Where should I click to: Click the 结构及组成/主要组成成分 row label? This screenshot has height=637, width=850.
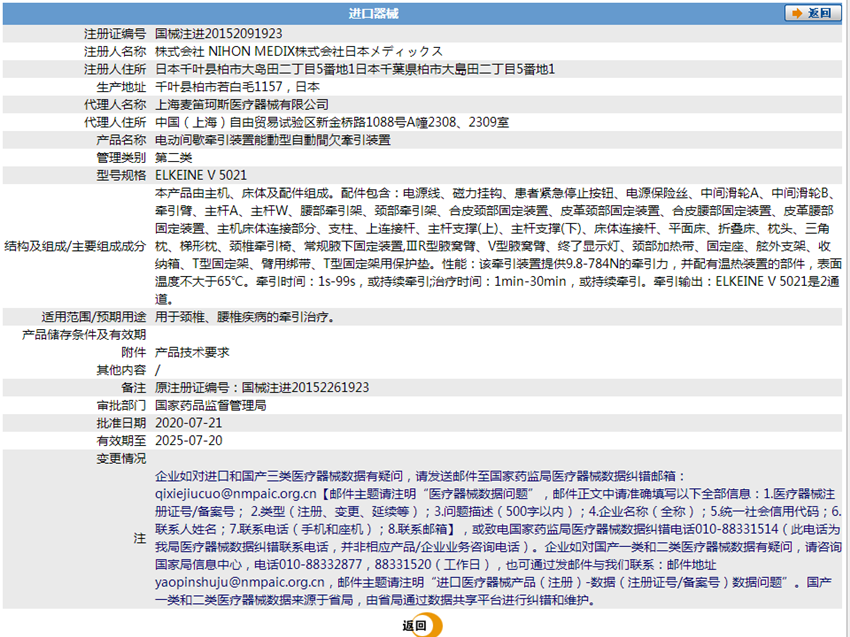point(75,245)
